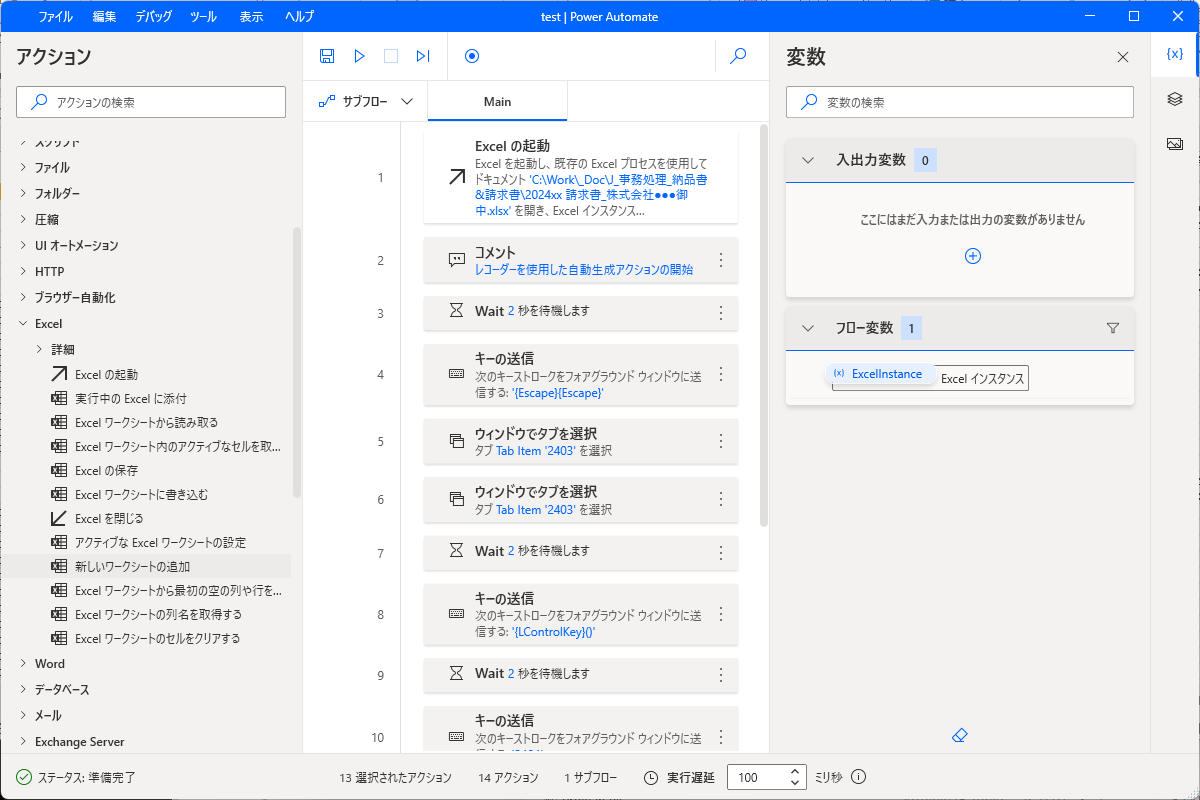Open more options for コメント action
Viewport: 1200px width, 800px height.
pyautogui.click(x=721, y=260)
